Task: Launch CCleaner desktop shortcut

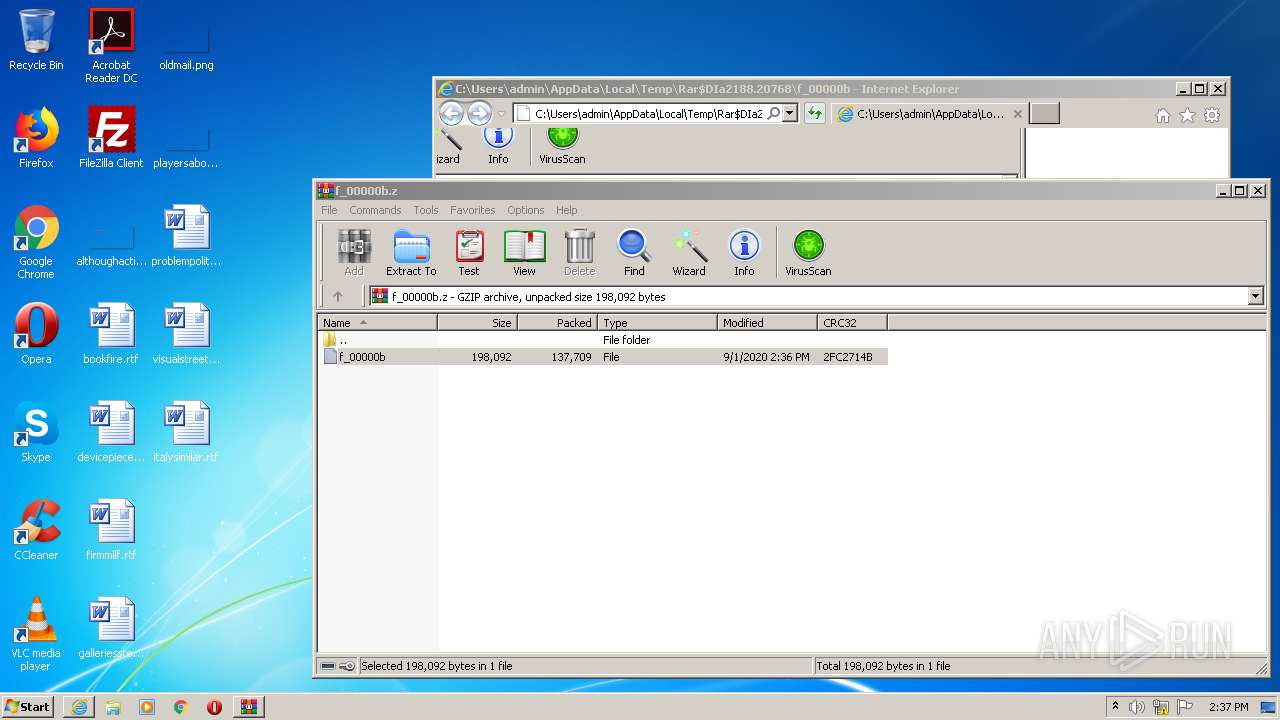Action: coord(36,530)
